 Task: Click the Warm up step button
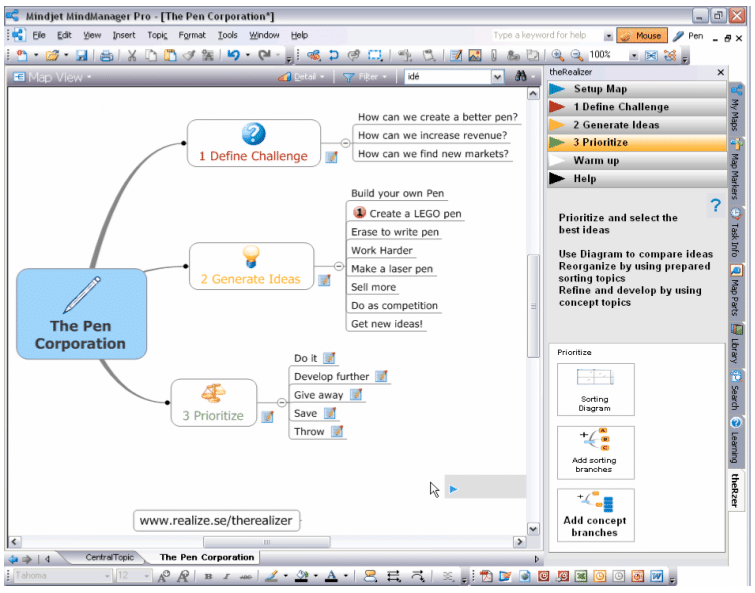637,161
